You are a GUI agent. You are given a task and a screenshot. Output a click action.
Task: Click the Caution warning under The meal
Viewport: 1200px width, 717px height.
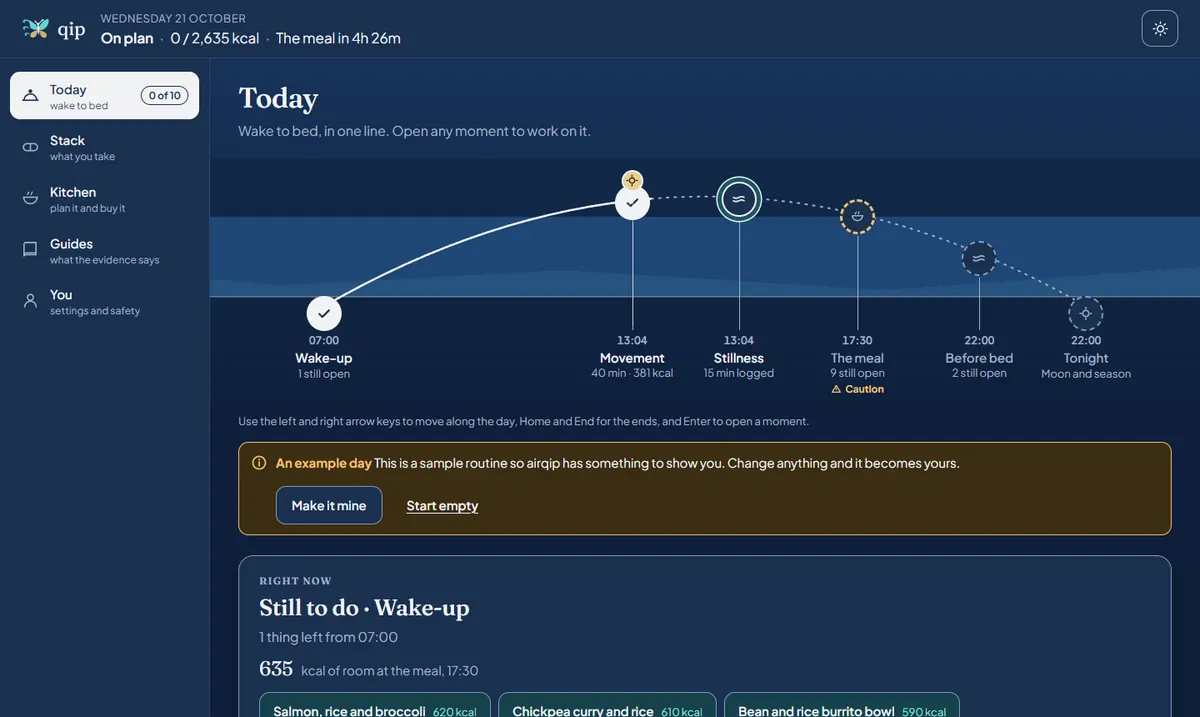pos(858,389)
